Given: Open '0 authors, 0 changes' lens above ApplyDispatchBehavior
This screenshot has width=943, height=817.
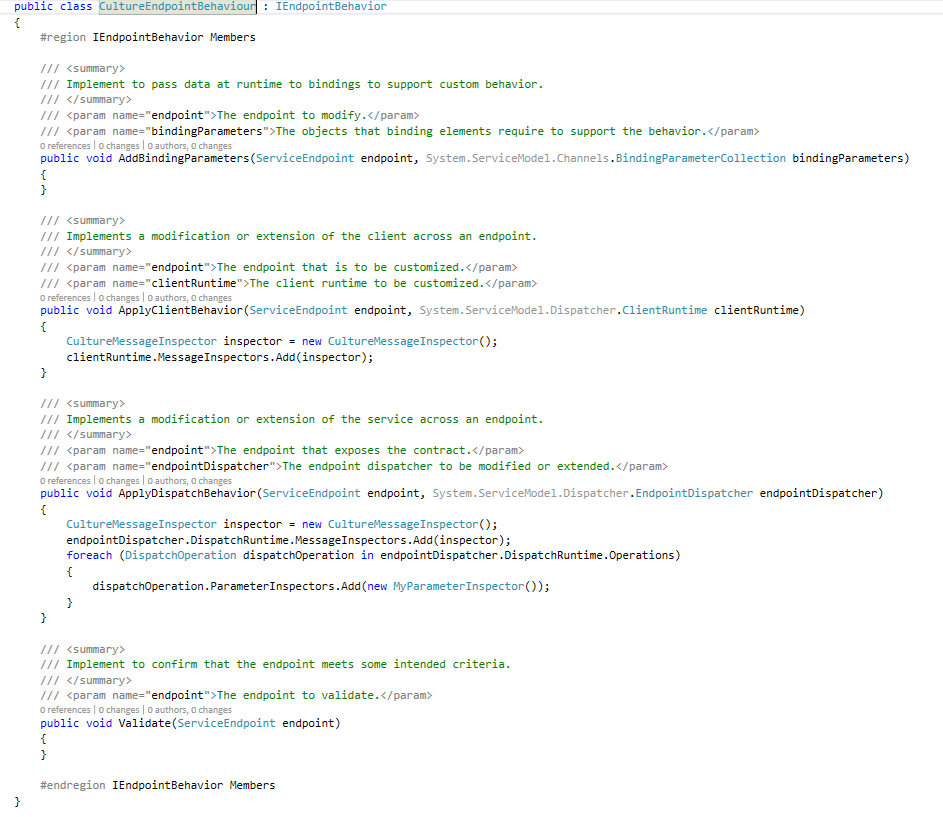Looking at the screenshot, I should coord(189,481).
